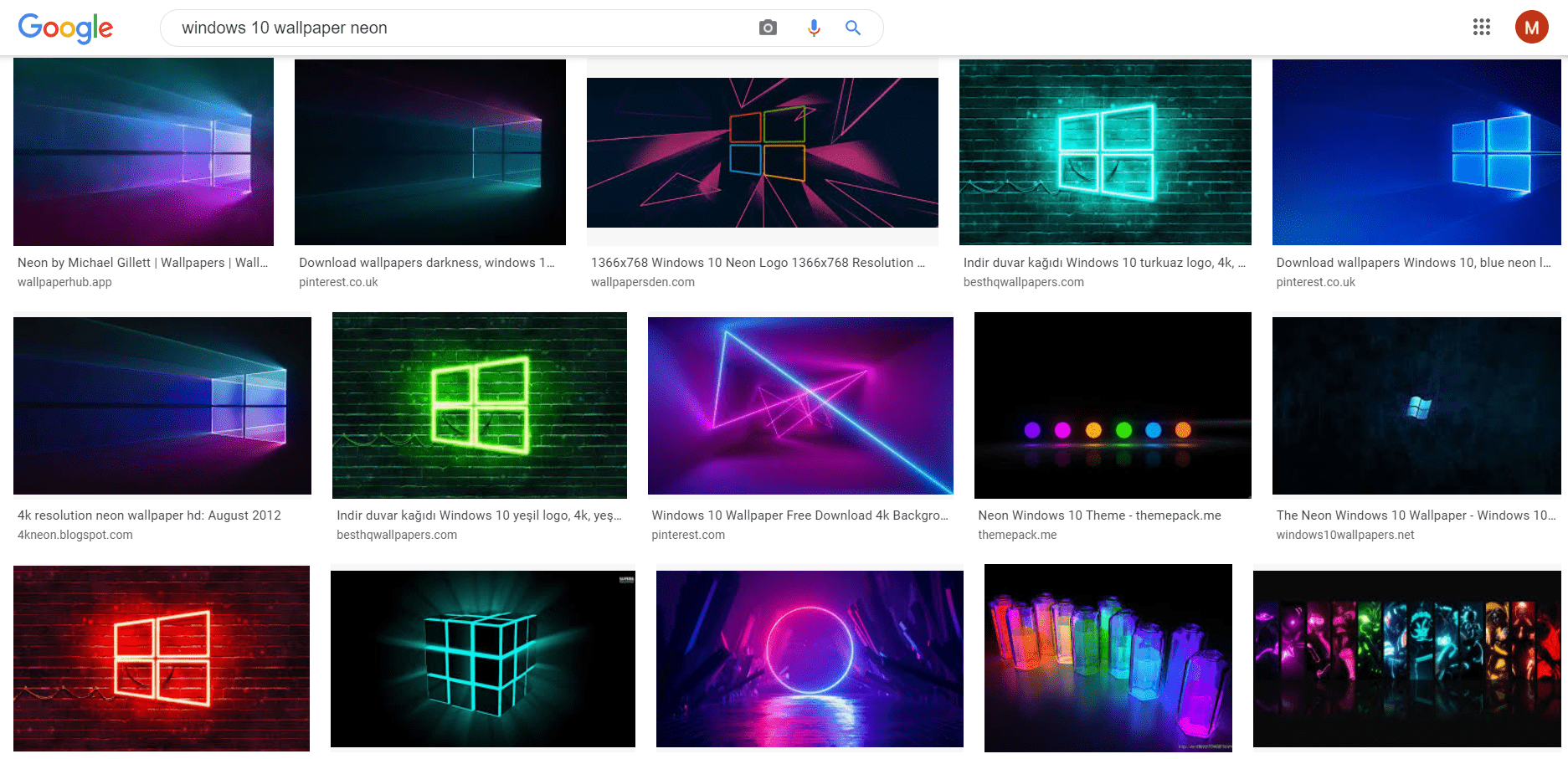Open the multicolor character panels thumbnail
Screen dimensions: 1568x759
(1407, 659)
